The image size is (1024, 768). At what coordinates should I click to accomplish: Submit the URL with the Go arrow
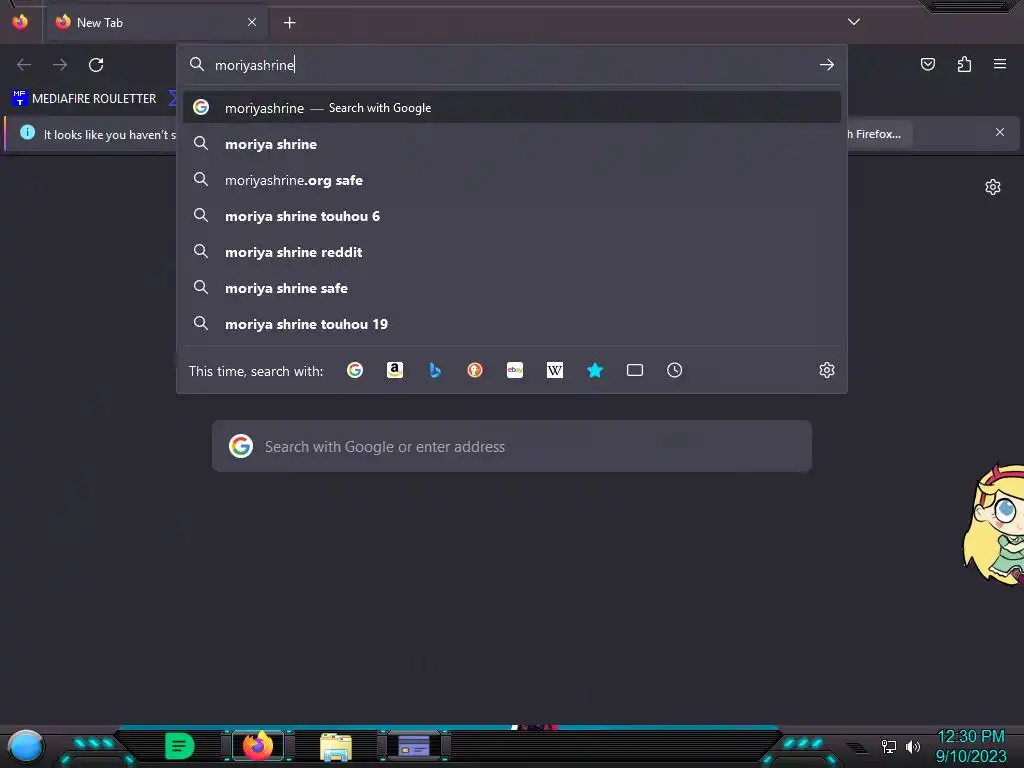click(827, 65)
